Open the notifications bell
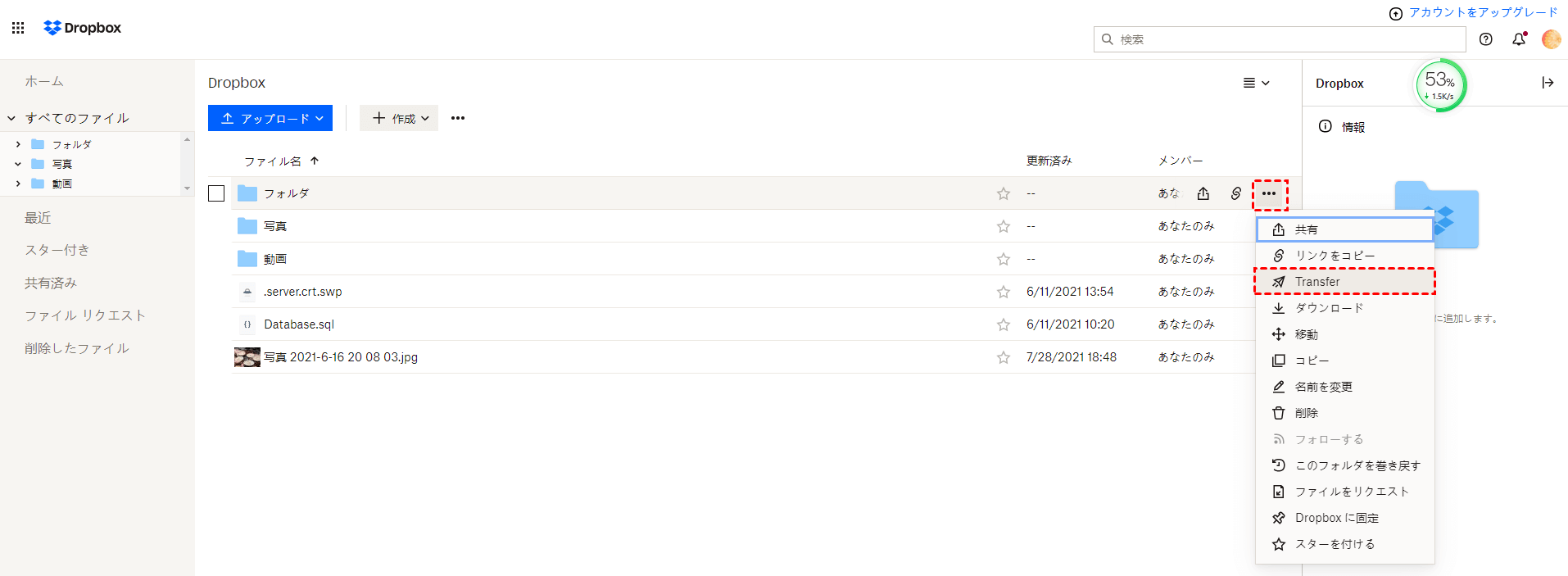This screenshot has width=1568, height=576. [x=1518, y=39]
